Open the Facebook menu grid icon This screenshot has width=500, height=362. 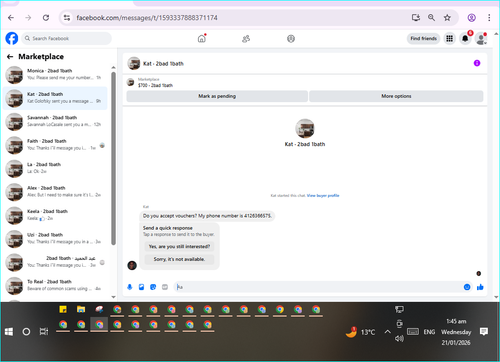click(x=449, y=39)
